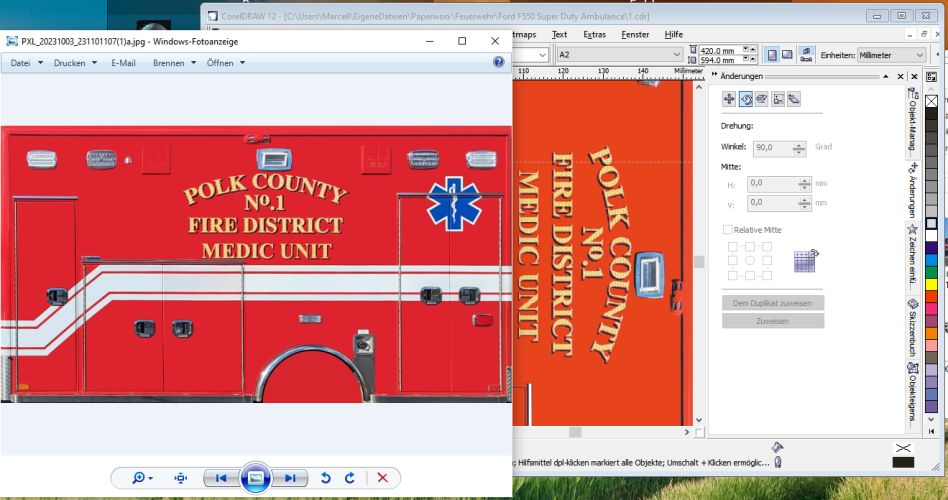The width and height of the screenshot is (948, 500).
Task: Switch to the Skizzenbuch docker tab
Action: 913,327
